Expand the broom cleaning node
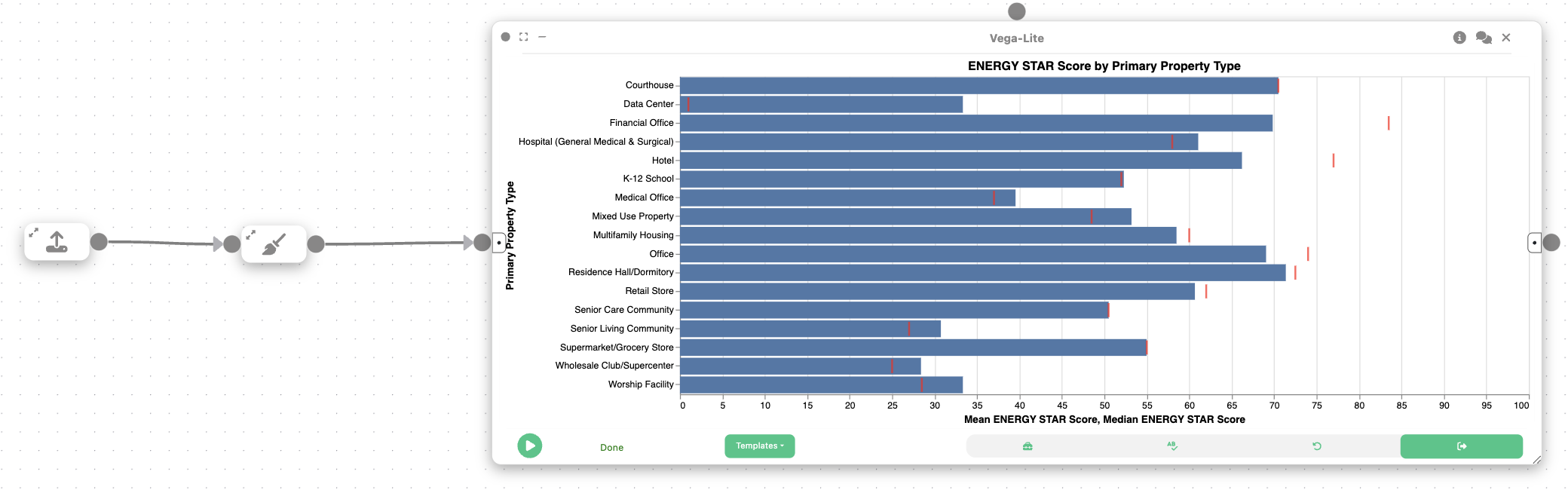Screen dimensions: 1568x493 point(250,234)
